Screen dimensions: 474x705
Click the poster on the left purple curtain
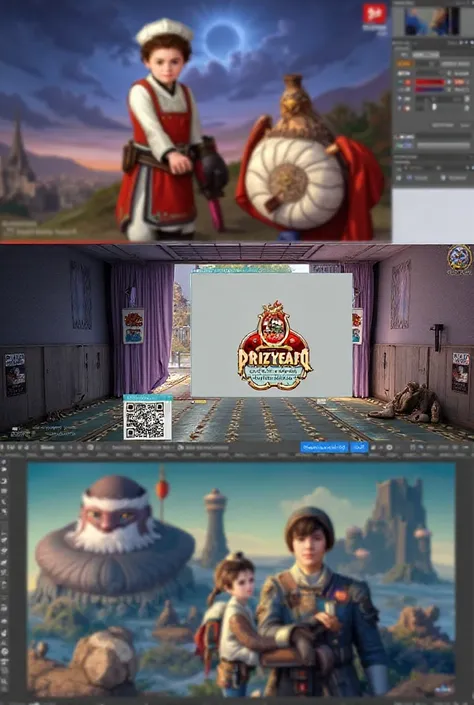(134, 326)
